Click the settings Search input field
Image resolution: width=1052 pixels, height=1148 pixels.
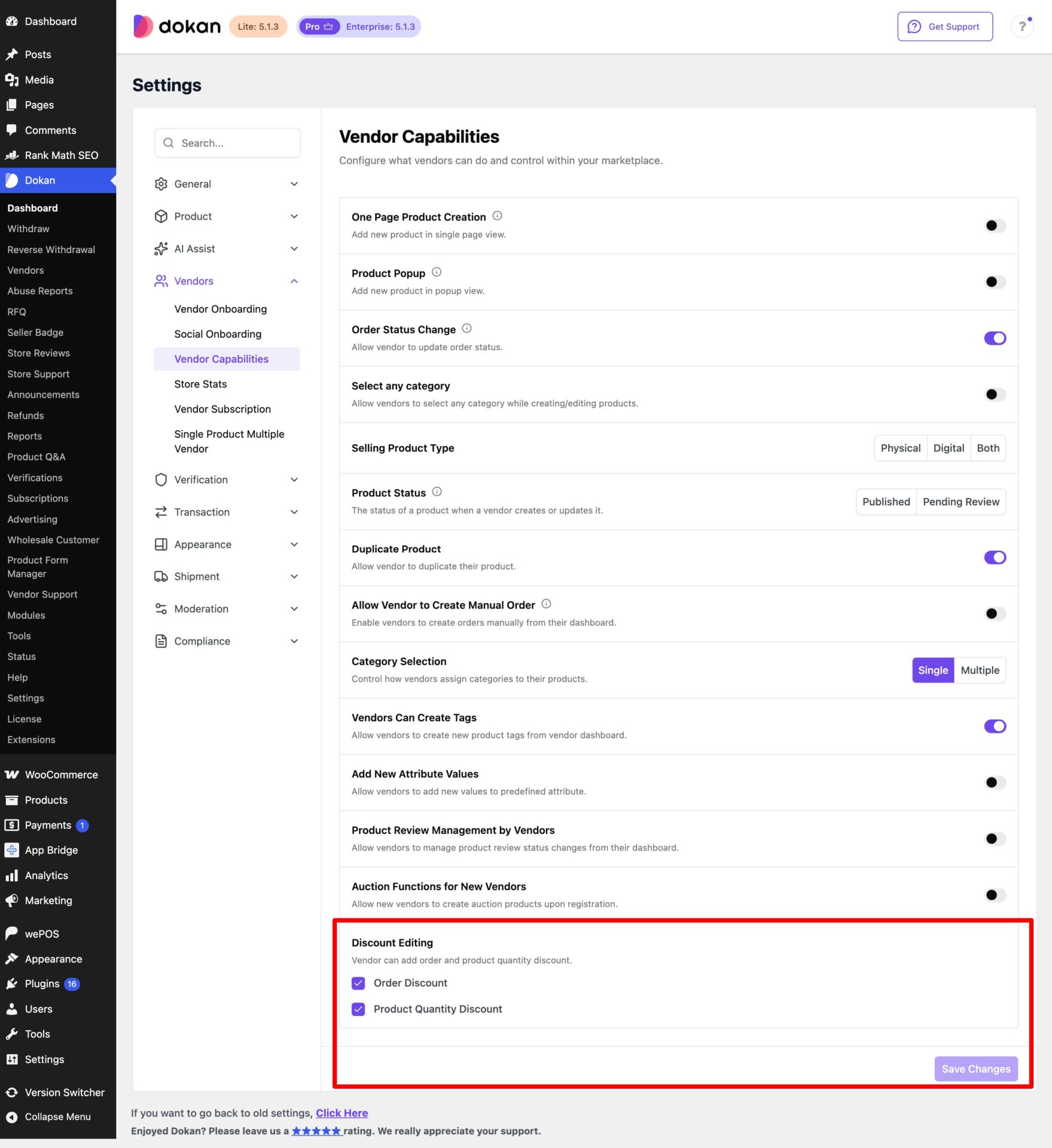[x=227, y=143]
